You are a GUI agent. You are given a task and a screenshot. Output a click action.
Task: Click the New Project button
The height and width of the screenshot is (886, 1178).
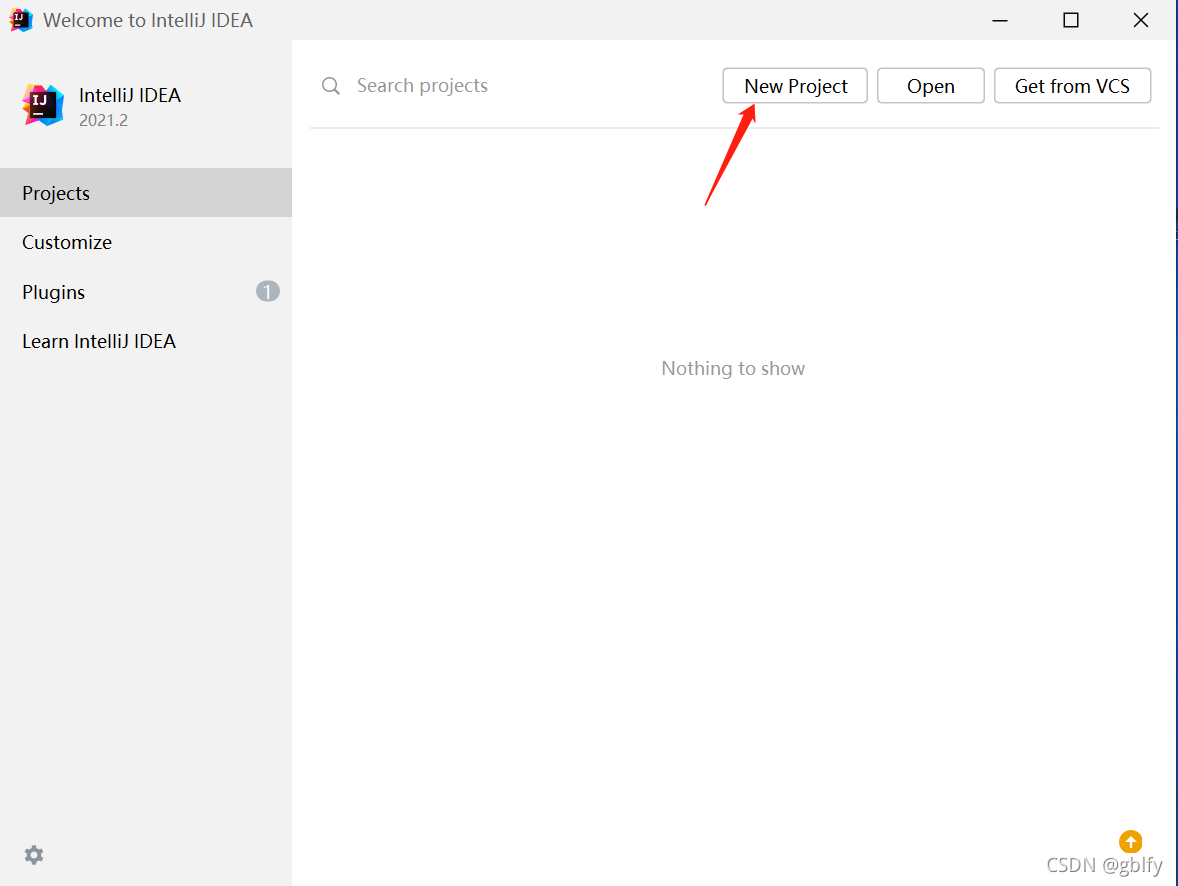[x=795, y=86]
